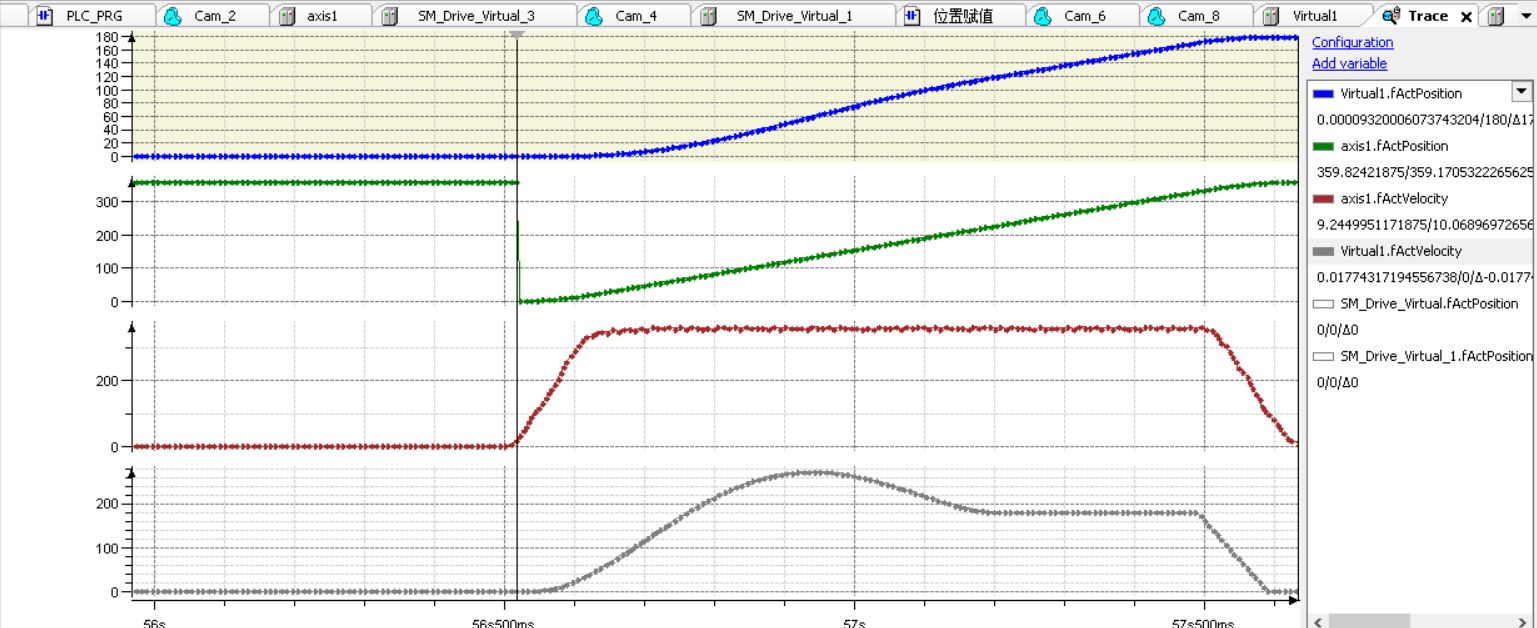Open the Virtual1.fActPosition variable dropdown arrow
The height and width of the screenshot is (628, 1537).
[1521, 92]
